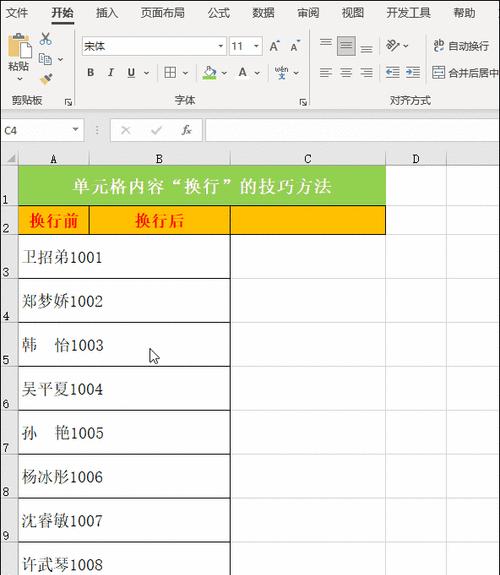The width and height of the screenshot is (500, 575).
Task: Click the 合并后居中 merge button
Action: [x=465, y=73]
